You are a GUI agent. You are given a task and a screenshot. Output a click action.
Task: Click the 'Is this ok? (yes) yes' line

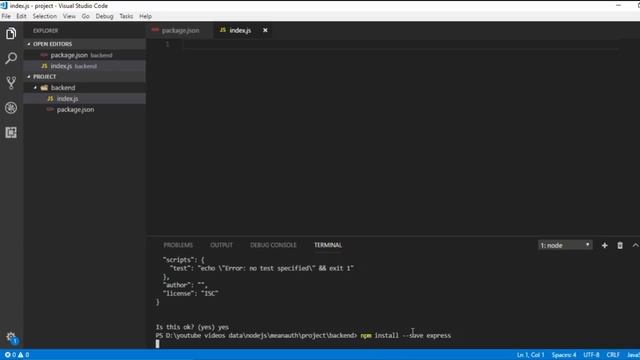pos(192,327)
